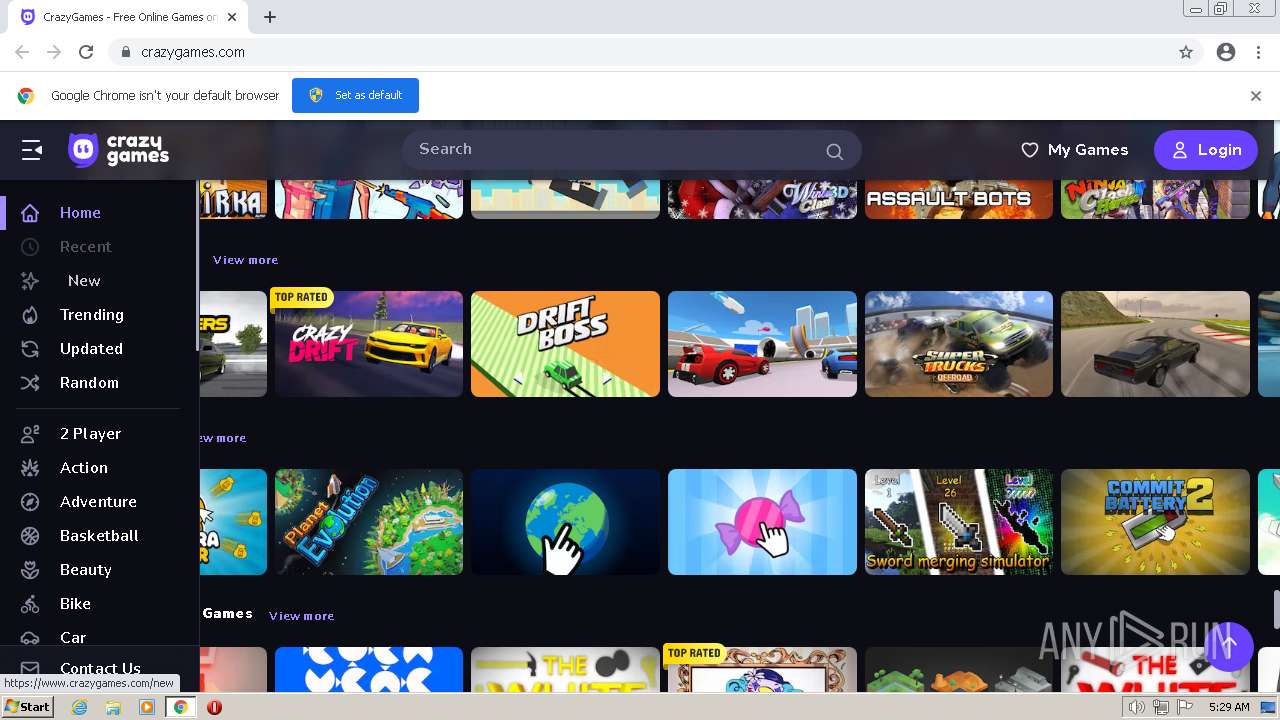
Task: Open the Assault Bots game thumbnail
Action: point(959,199)
